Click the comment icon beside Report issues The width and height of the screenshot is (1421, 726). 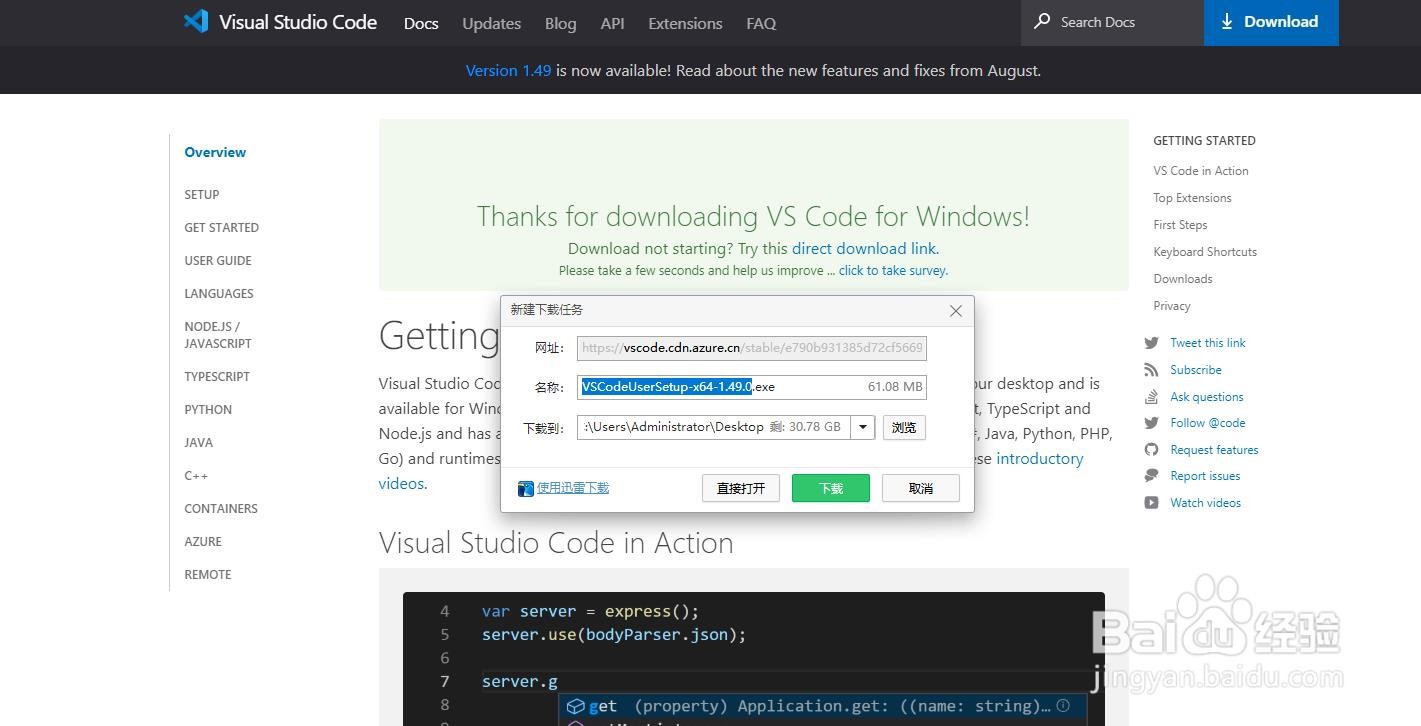pyautogui.click(x=1152, y=476)
